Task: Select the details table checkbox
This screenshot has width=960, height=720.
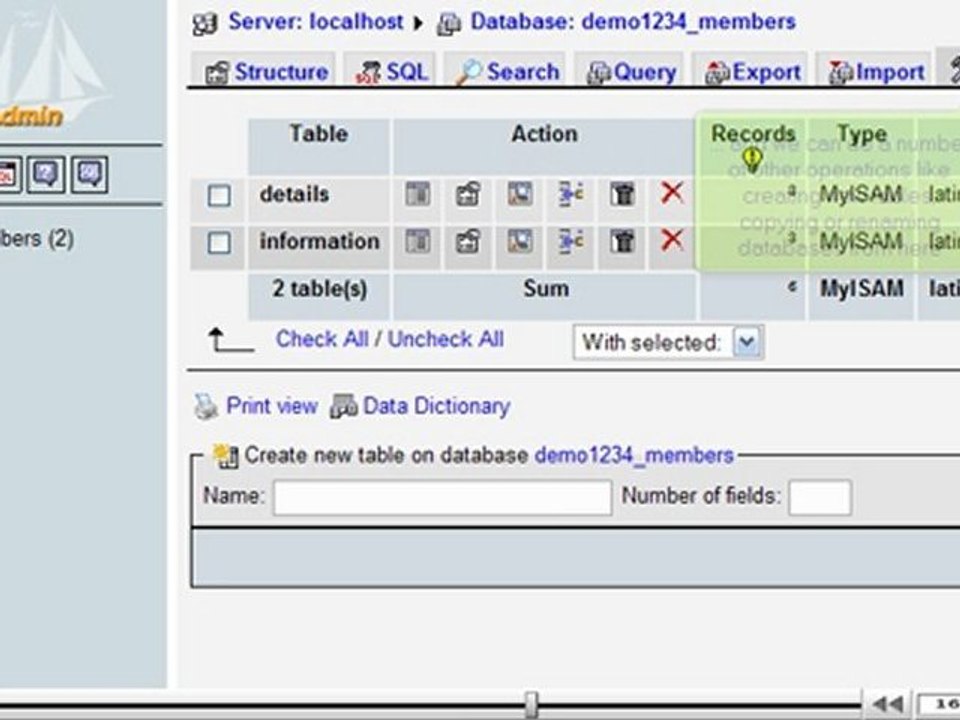Action: 219,196
